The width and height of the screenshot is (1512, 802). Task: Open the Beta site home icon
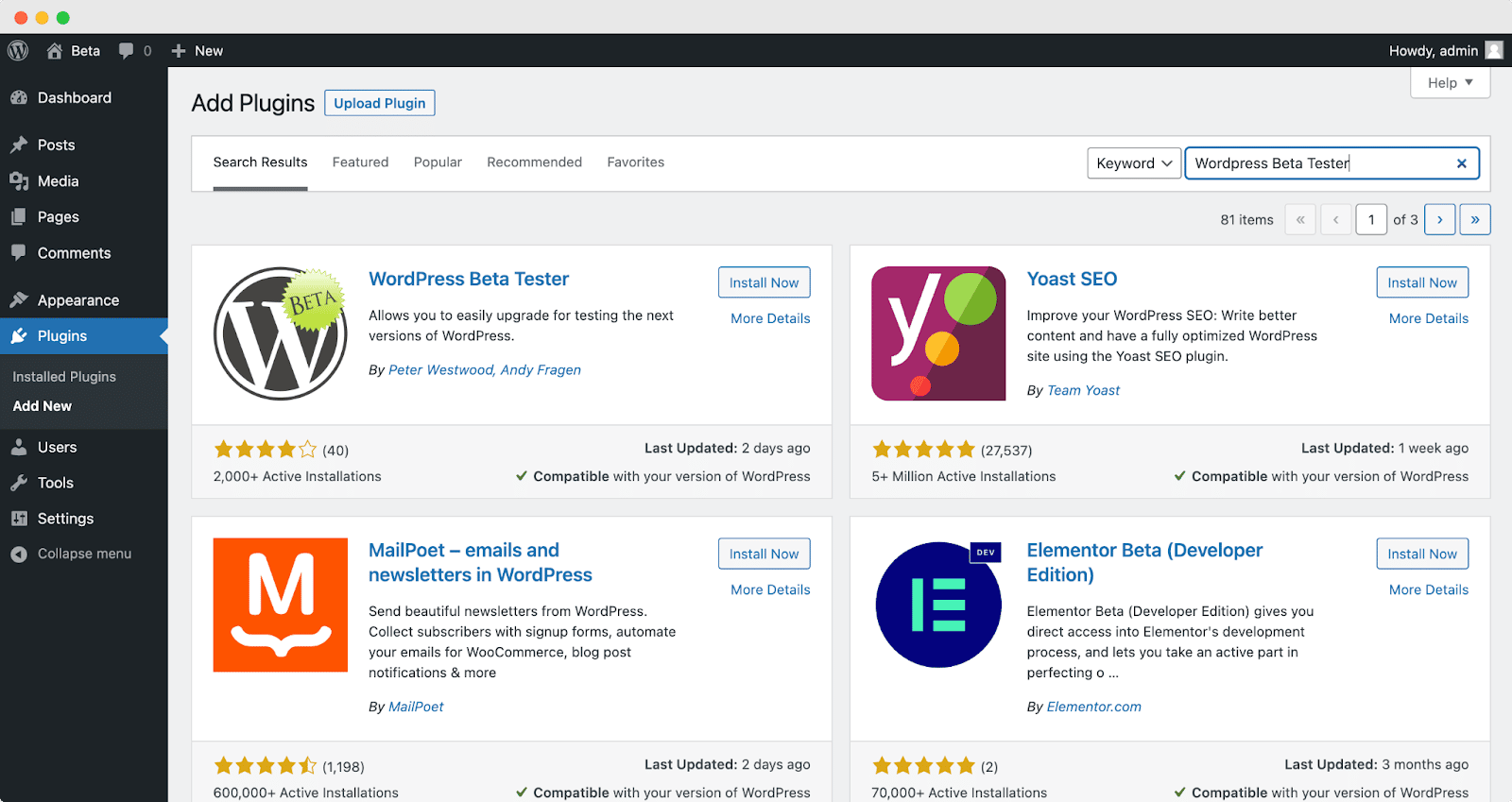click(x=55, y=51)
